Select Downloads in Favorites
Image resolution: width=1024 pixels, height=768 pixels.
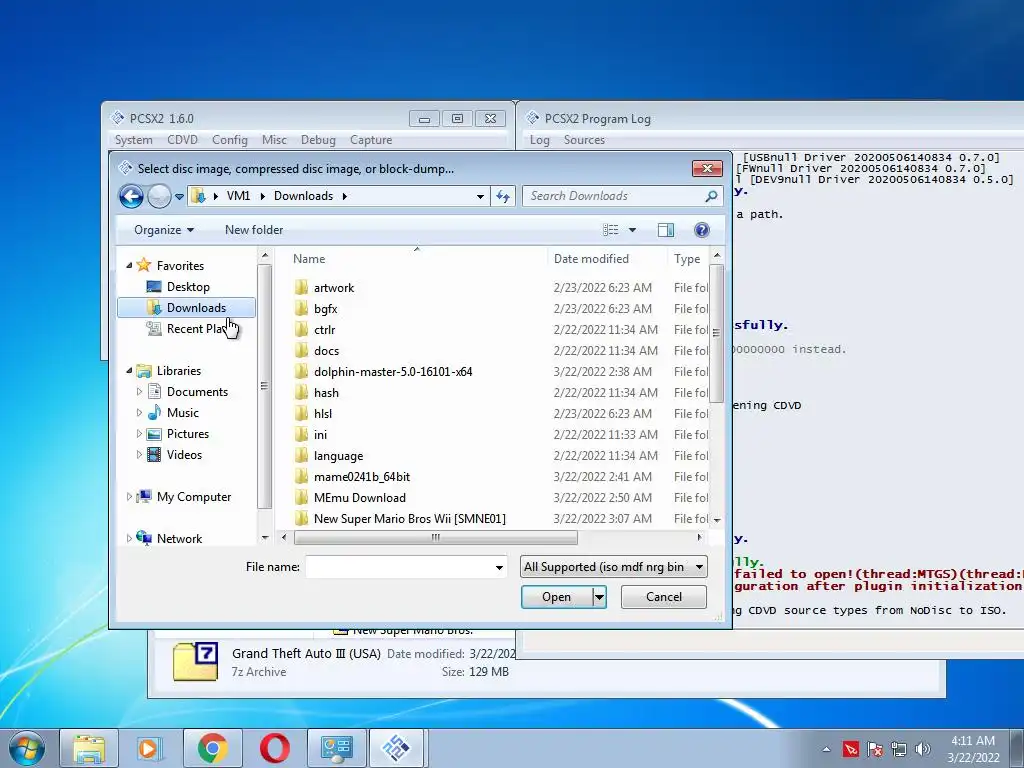click(x=187, y=308)
